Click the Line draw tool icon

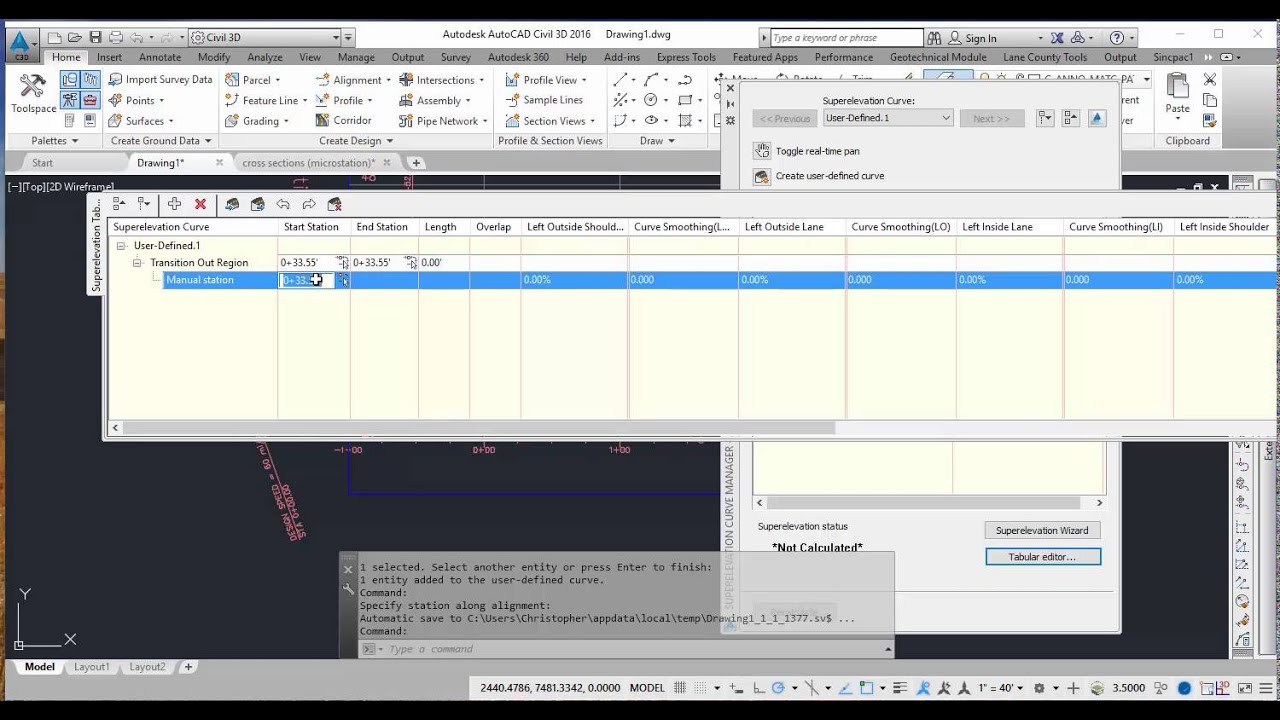[x=621, y=80]
